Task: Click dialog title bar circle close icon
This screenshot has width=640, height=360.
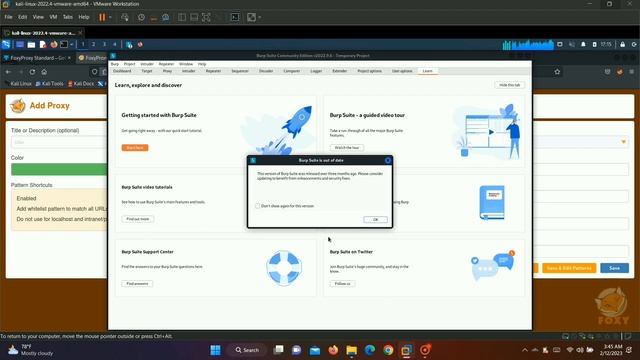Action: pos(388,160)
